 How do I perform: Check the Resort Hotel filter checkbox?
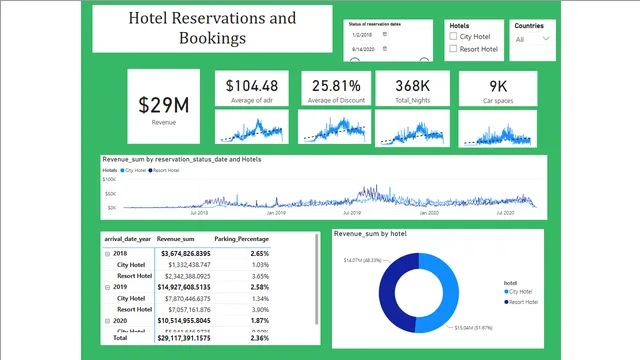pyautogui.click(x=453, y=49)
